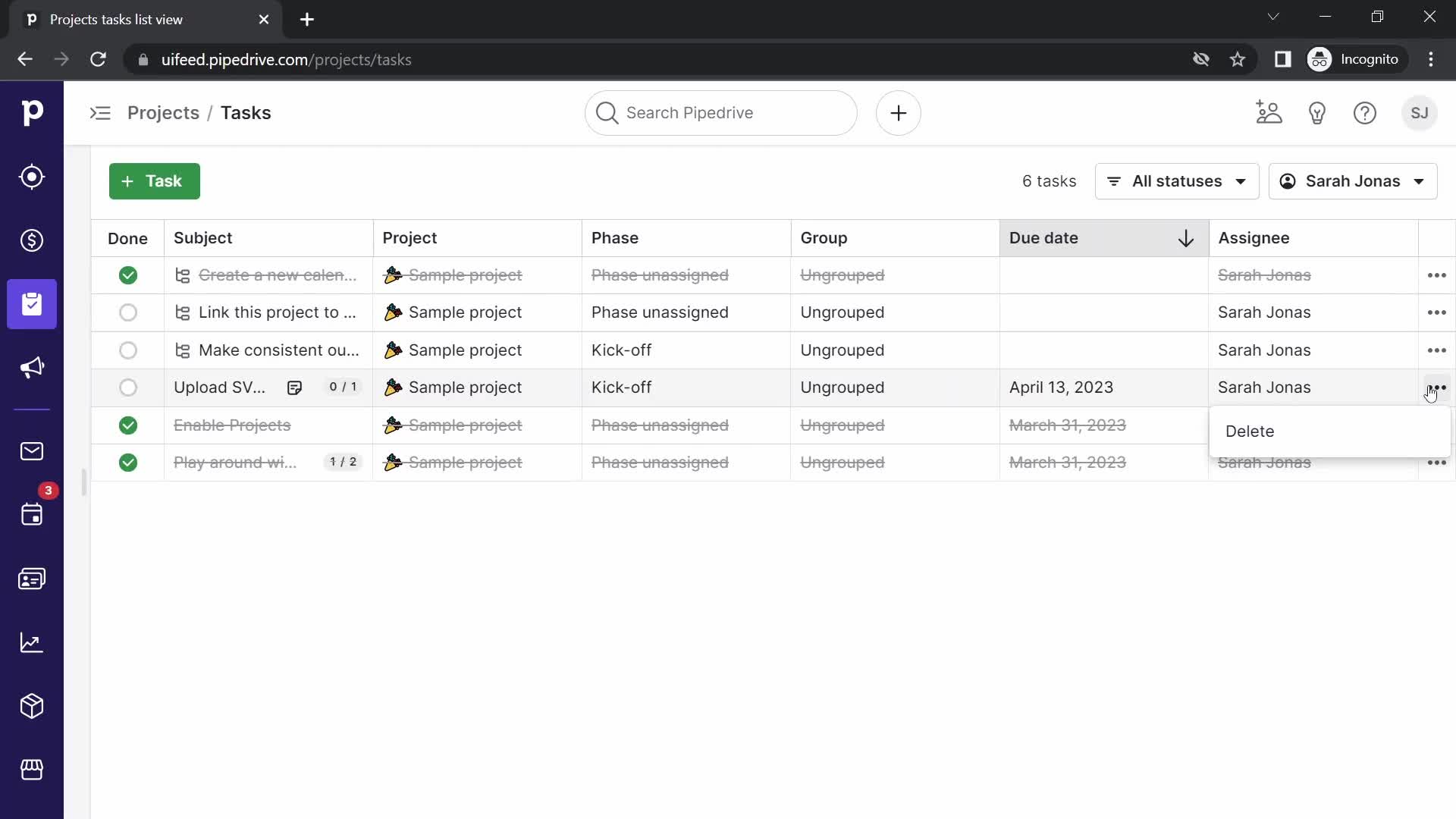
Task: Open the help question mark icon
Action: [1365, 113]
